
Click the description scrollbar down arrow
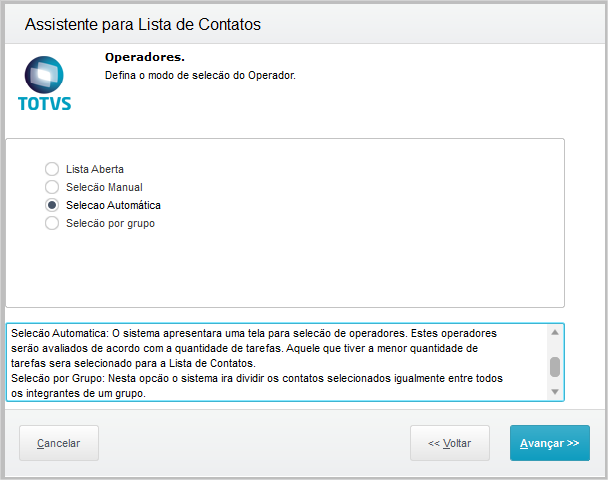coord(555,392)
